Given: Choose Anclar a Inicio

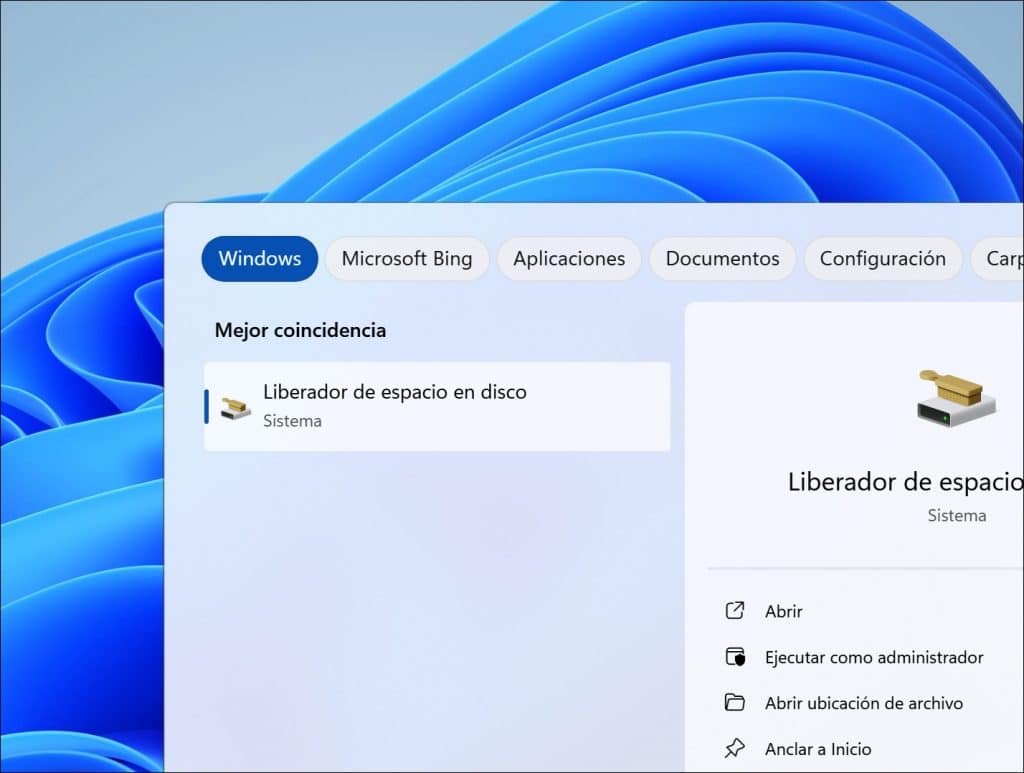Looking at the screenshot, I should tap(818, 749).
